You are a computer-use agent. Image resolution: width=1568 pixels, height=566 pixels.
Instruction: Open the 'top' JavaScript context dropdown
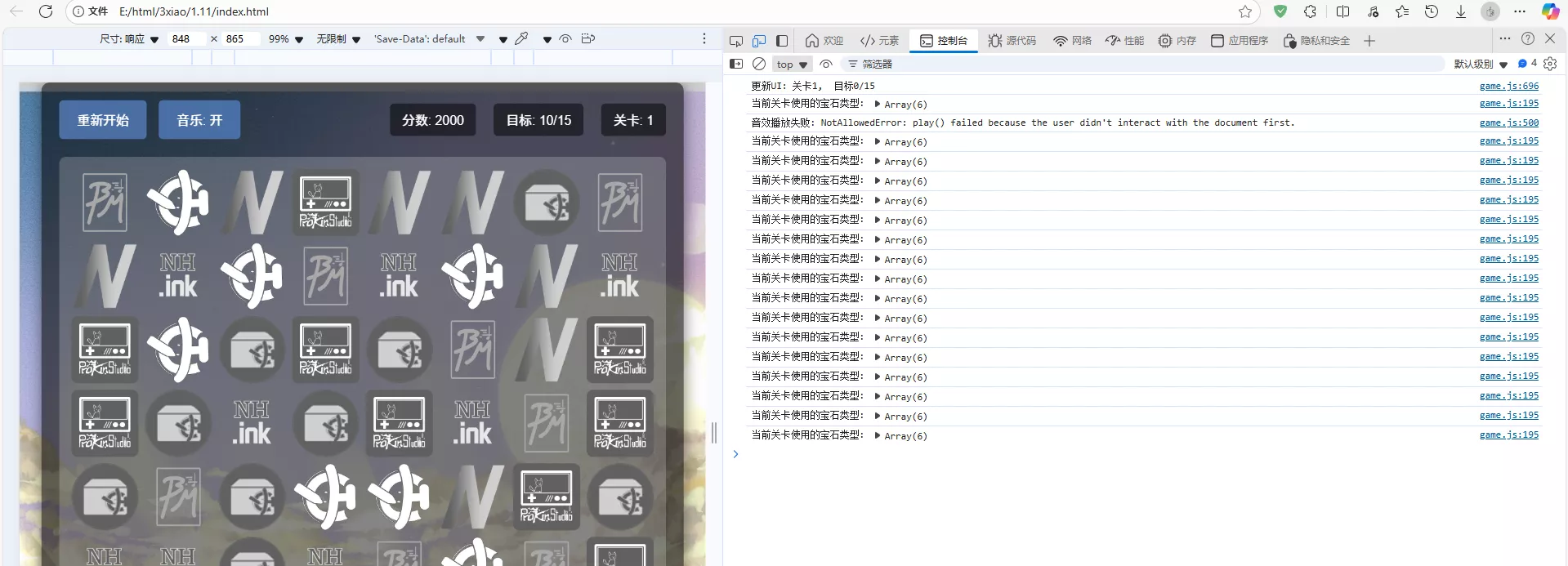pyautogui.click(x=791, y=65)
